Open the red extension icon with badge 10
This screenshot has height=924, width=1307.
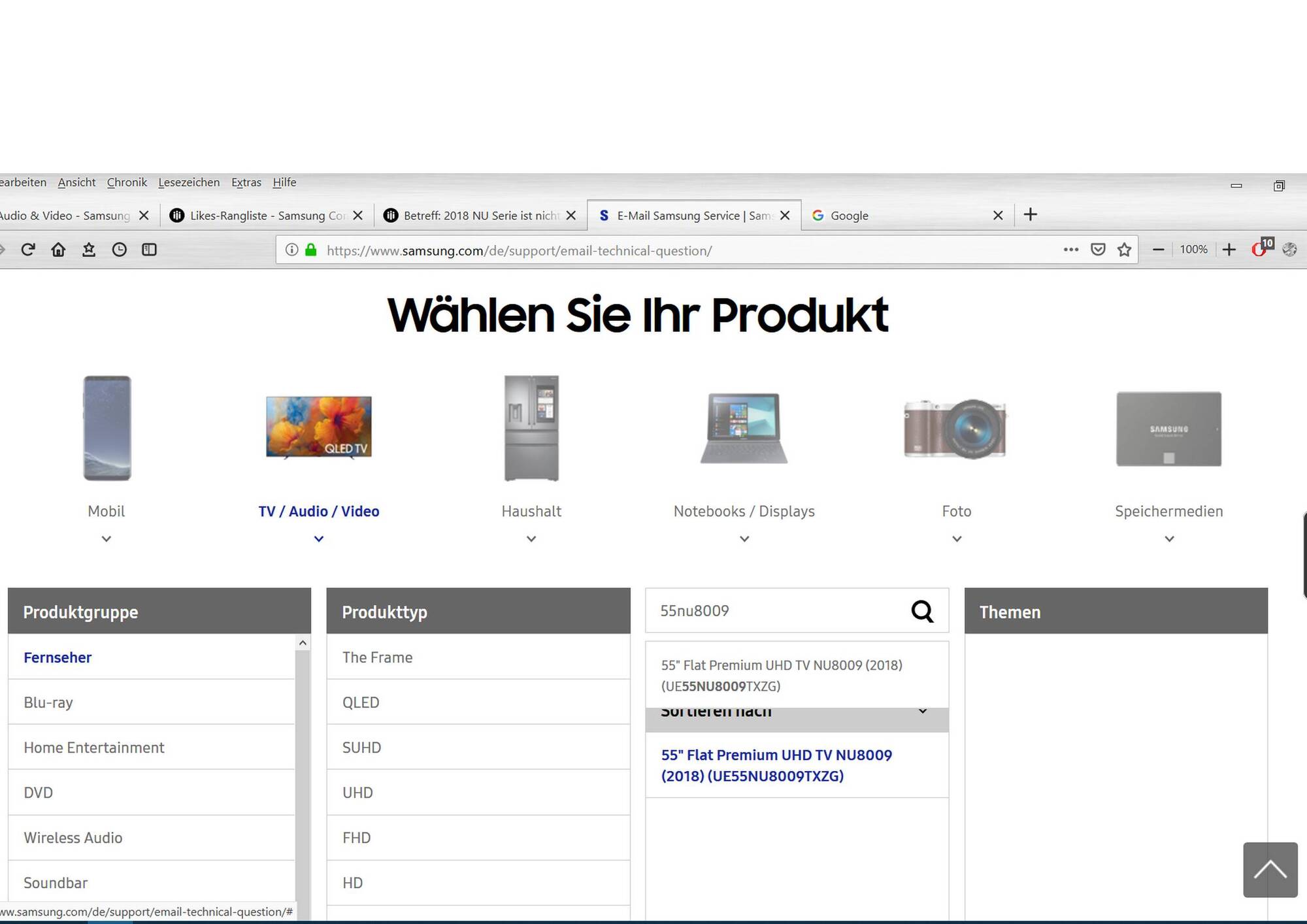pos(1262,248)
